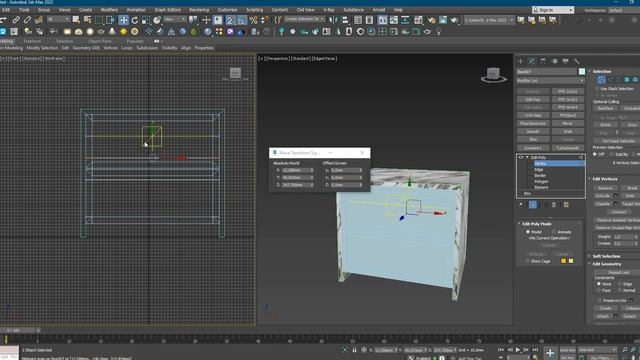Select the Rotate tool in main toolbar
This screenshot has height=360, width=640.
point(135,20)
